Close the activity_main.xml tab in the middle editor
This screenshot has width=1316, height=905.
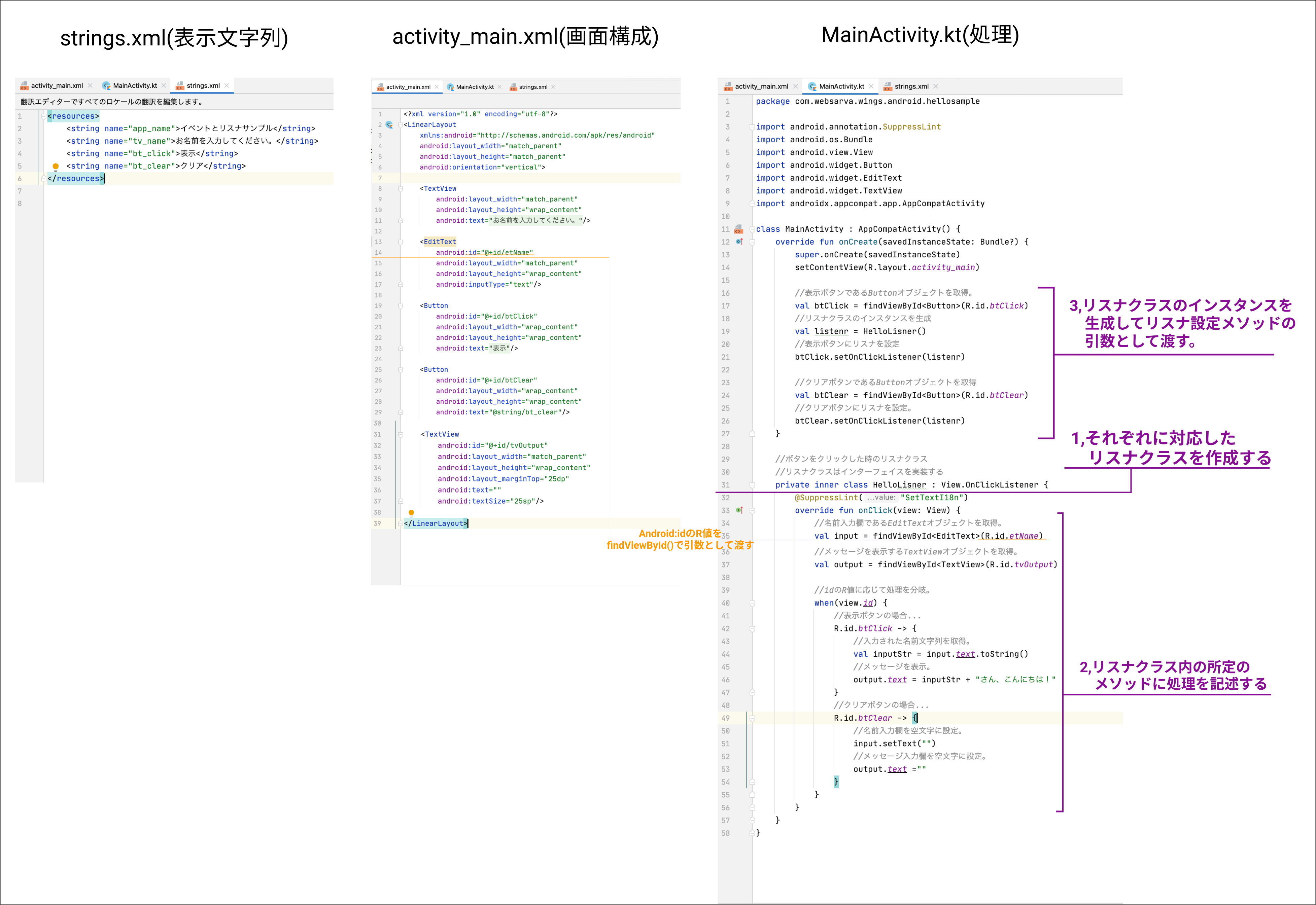tap(437, 87)
